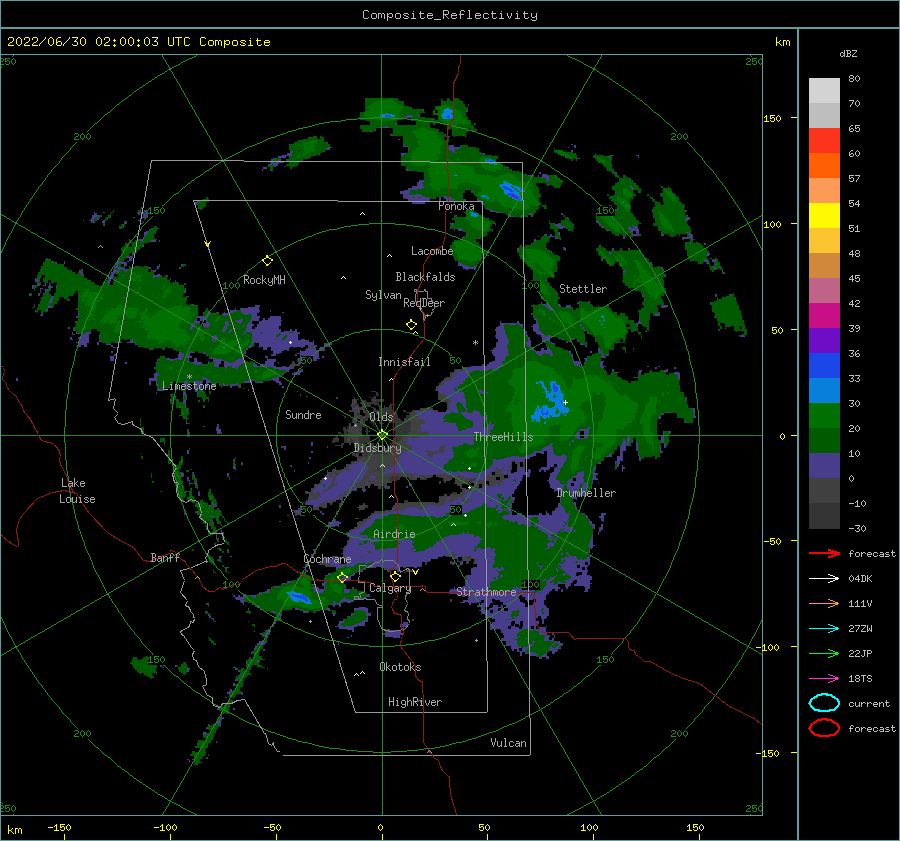This screenshot has height=841, width=900.
Task: Click the bright green 20-30 dBZ swatch
Action: click(824, 415)
